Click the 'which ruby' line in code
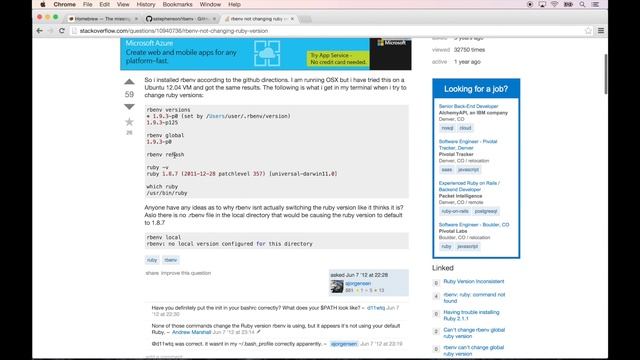The width and height of the screenshot is (640, 360). (162, 187)
